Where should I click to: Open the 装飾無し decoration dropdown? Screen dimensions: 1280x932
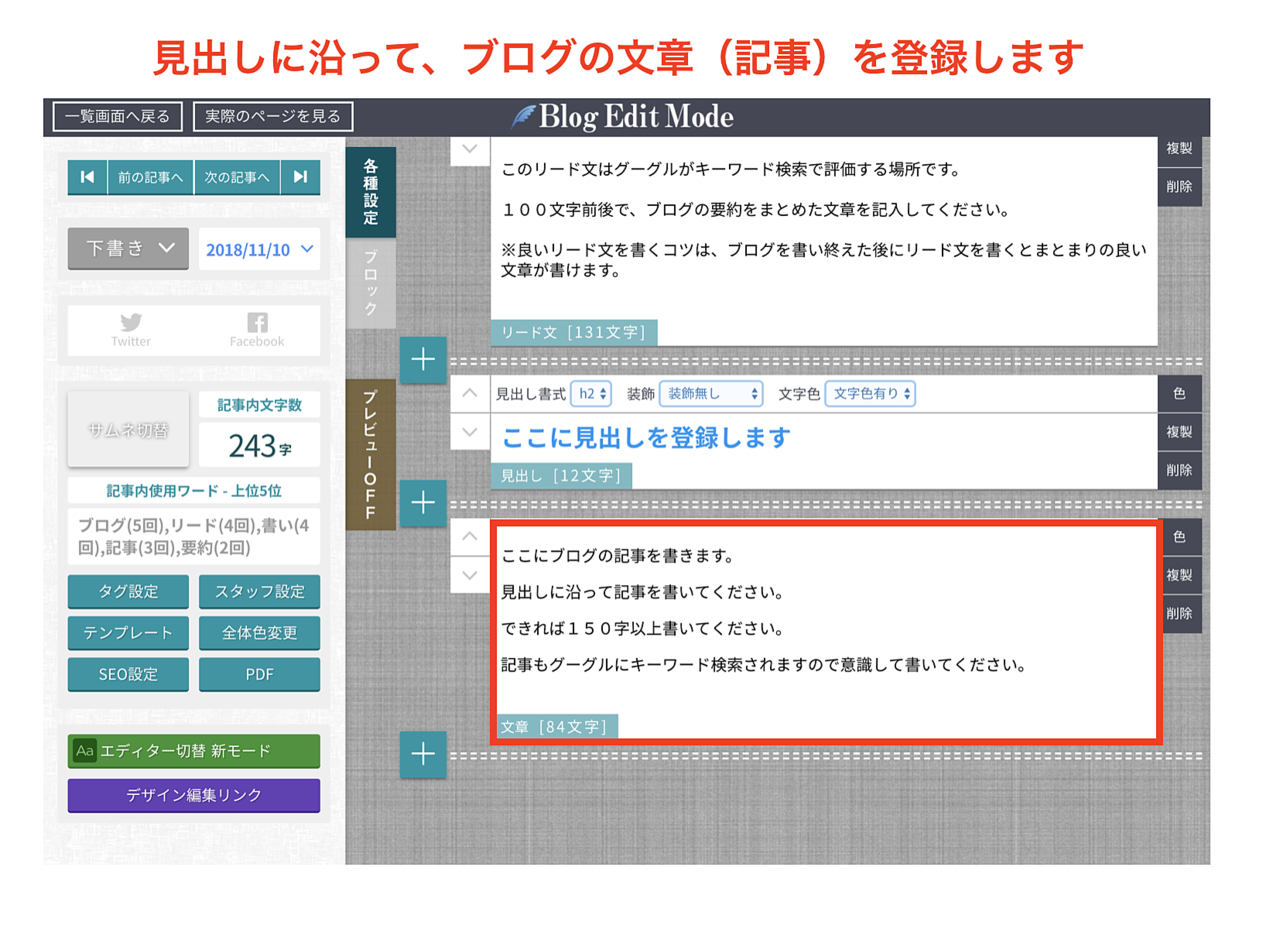pos(711,394)
